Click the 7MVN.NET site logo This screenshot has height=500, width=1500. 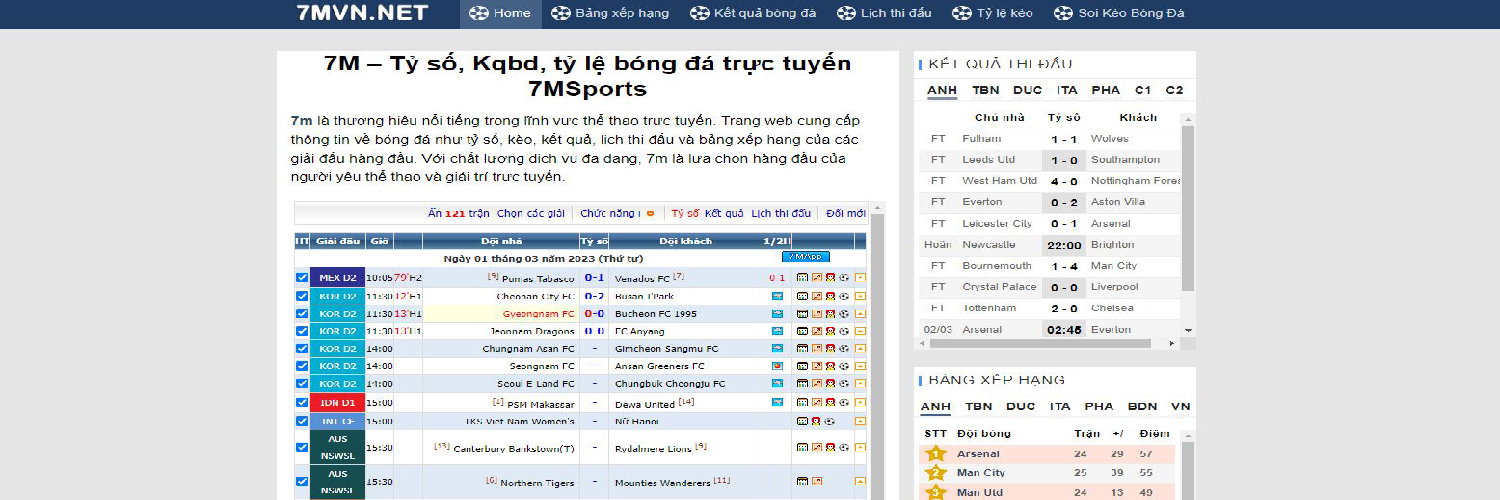[362, 13]
